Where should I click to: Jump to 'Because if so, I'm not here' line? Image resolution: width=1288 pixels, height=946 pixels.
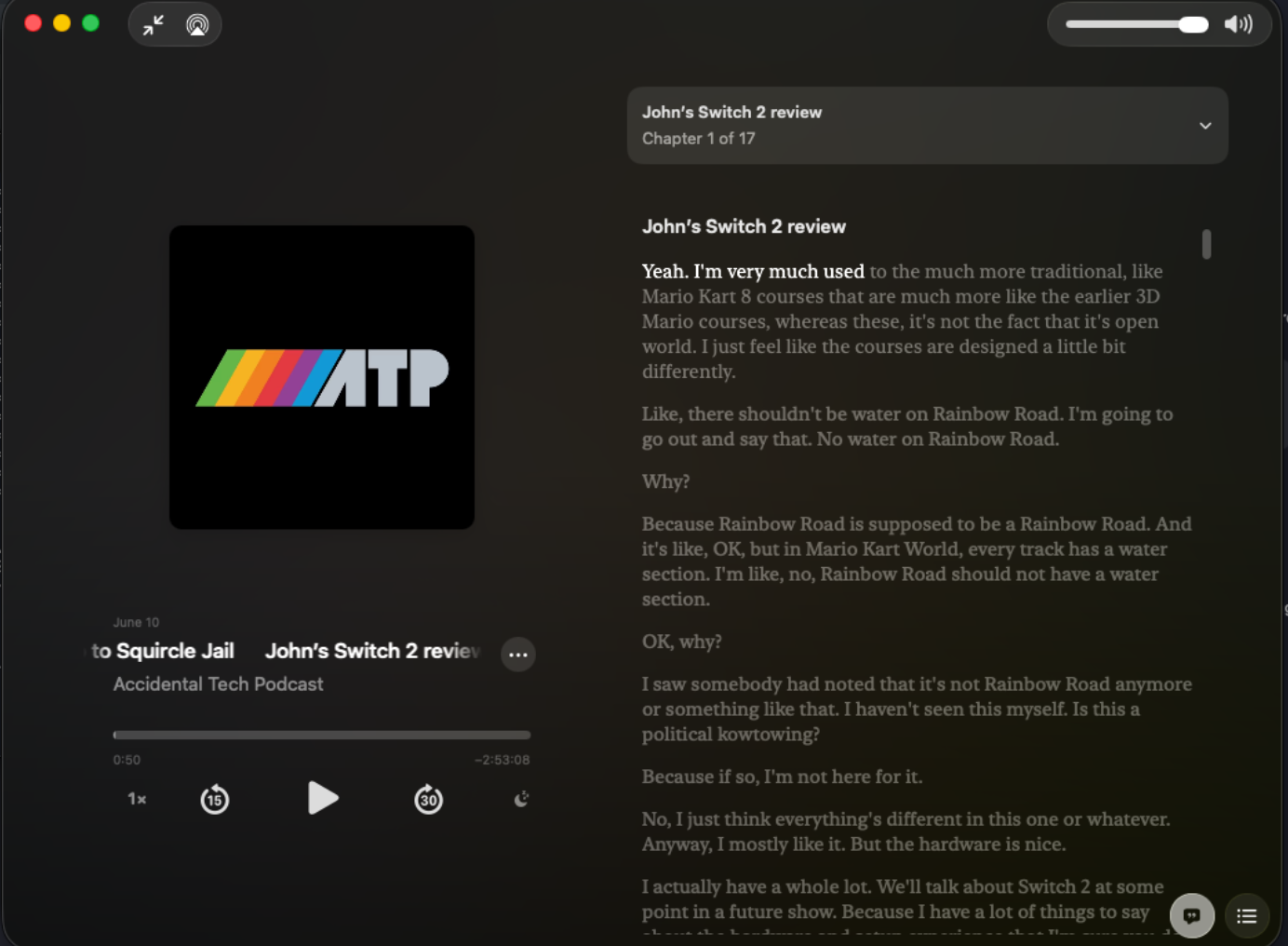[783, 777]
